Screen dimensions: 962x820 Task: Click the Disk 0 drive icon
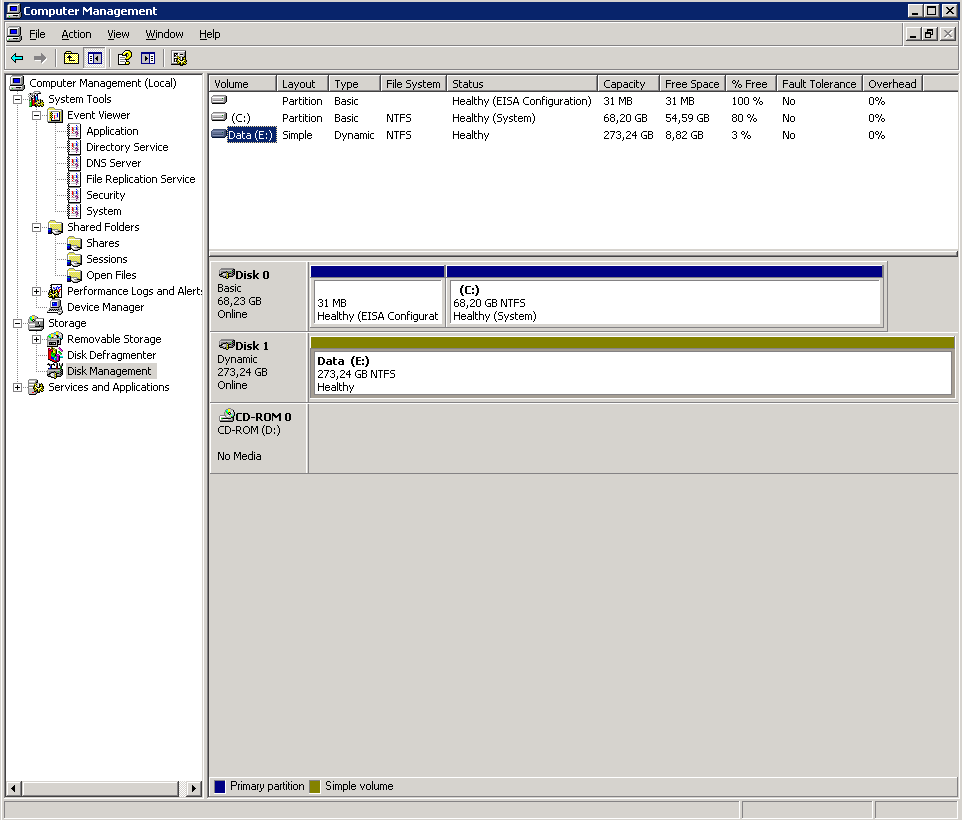click(x=226, y=274)
